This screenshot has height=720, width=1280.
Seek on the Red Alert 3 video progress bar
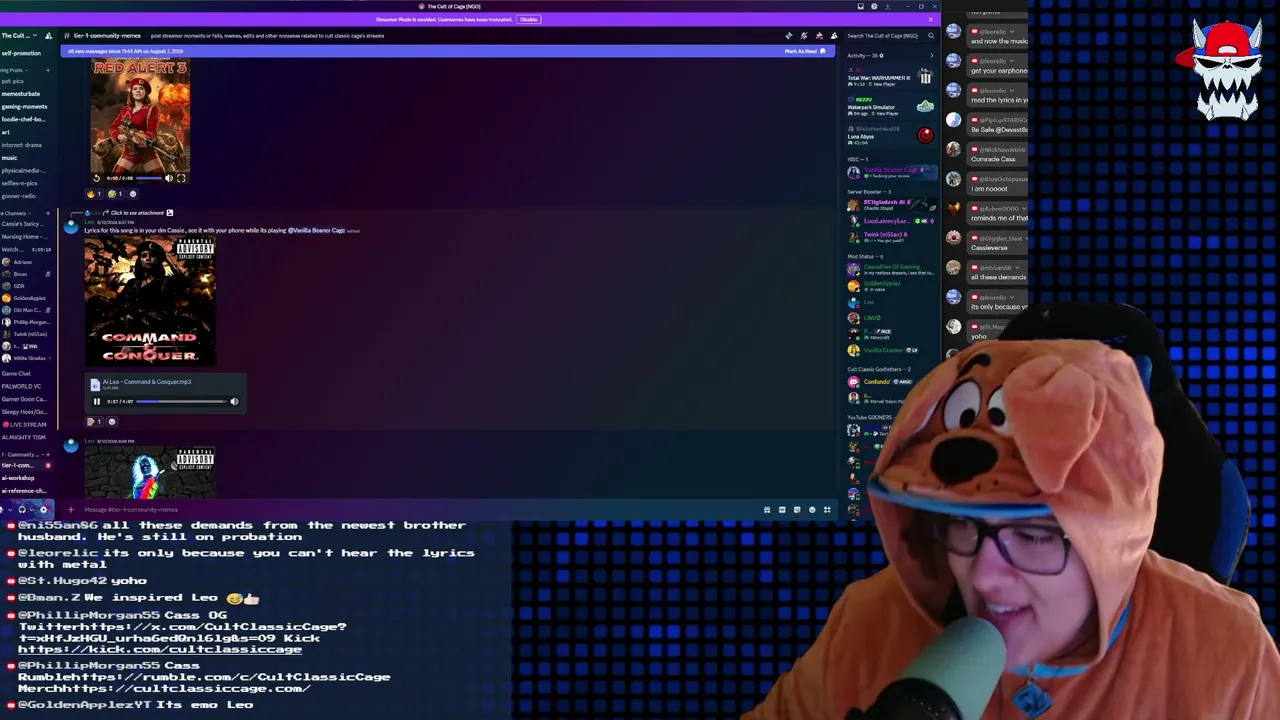click(x=147, y=178)
